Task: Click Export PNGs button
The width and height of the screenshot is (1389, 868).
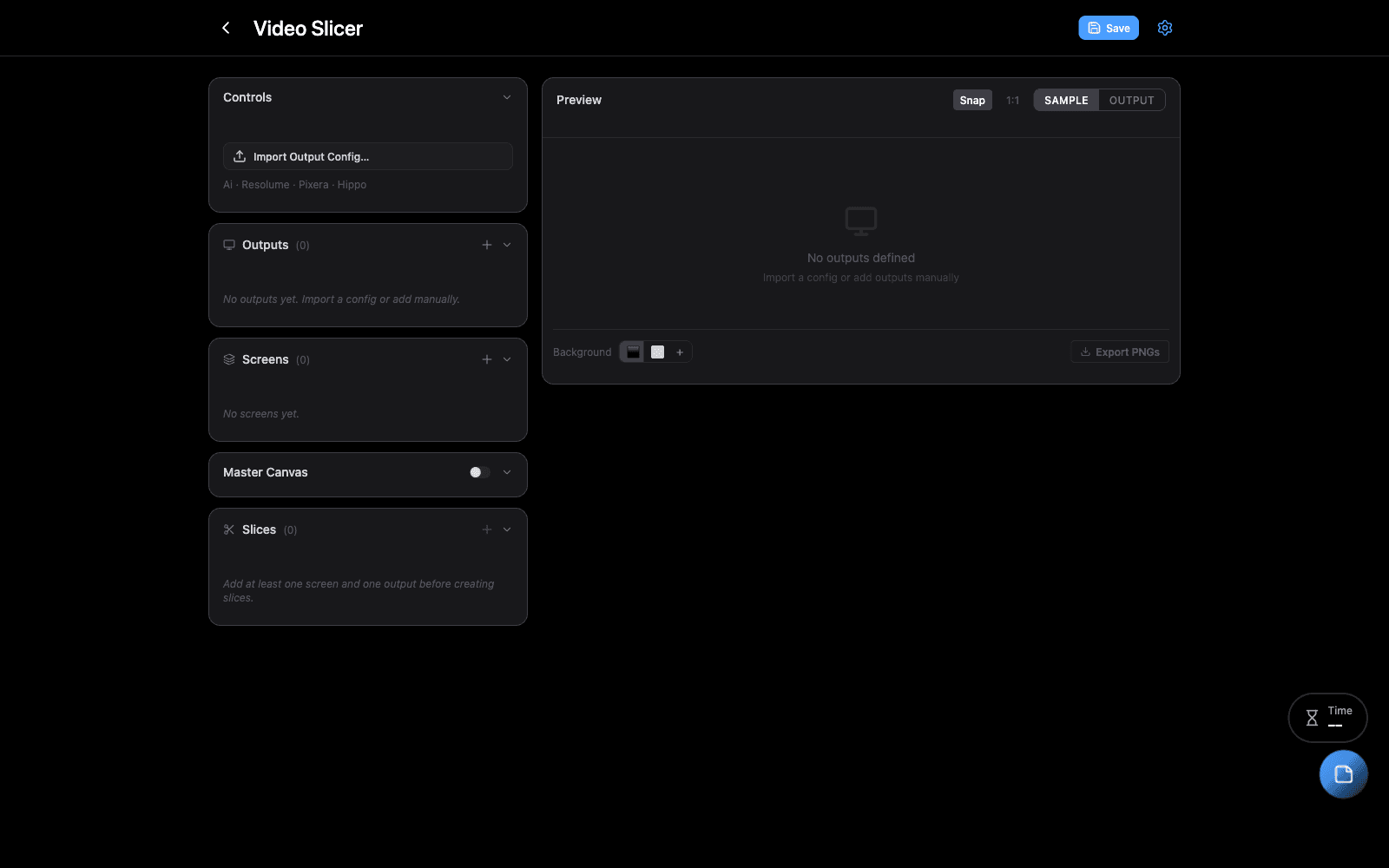Action: tap(1120, 352)
